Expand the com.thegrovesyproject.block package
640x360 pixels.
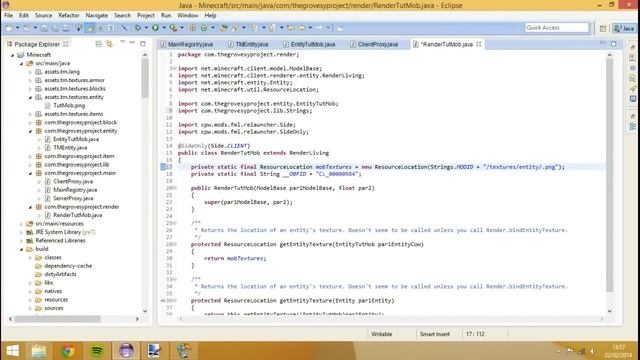pos(30,122)
